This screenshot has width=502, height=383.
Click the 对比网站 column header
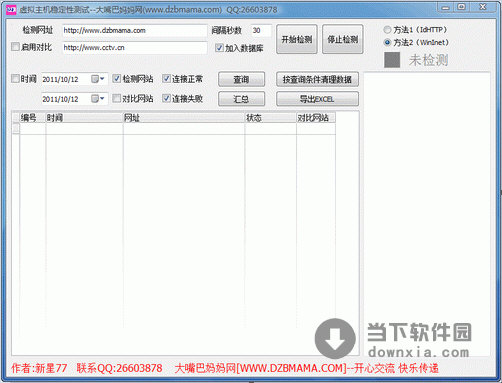click(x=316, y=118)
